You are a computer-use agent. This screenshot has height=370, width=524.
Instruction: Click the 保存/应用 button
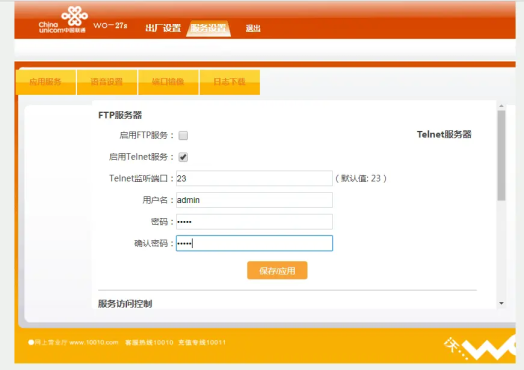pos(277,270)
